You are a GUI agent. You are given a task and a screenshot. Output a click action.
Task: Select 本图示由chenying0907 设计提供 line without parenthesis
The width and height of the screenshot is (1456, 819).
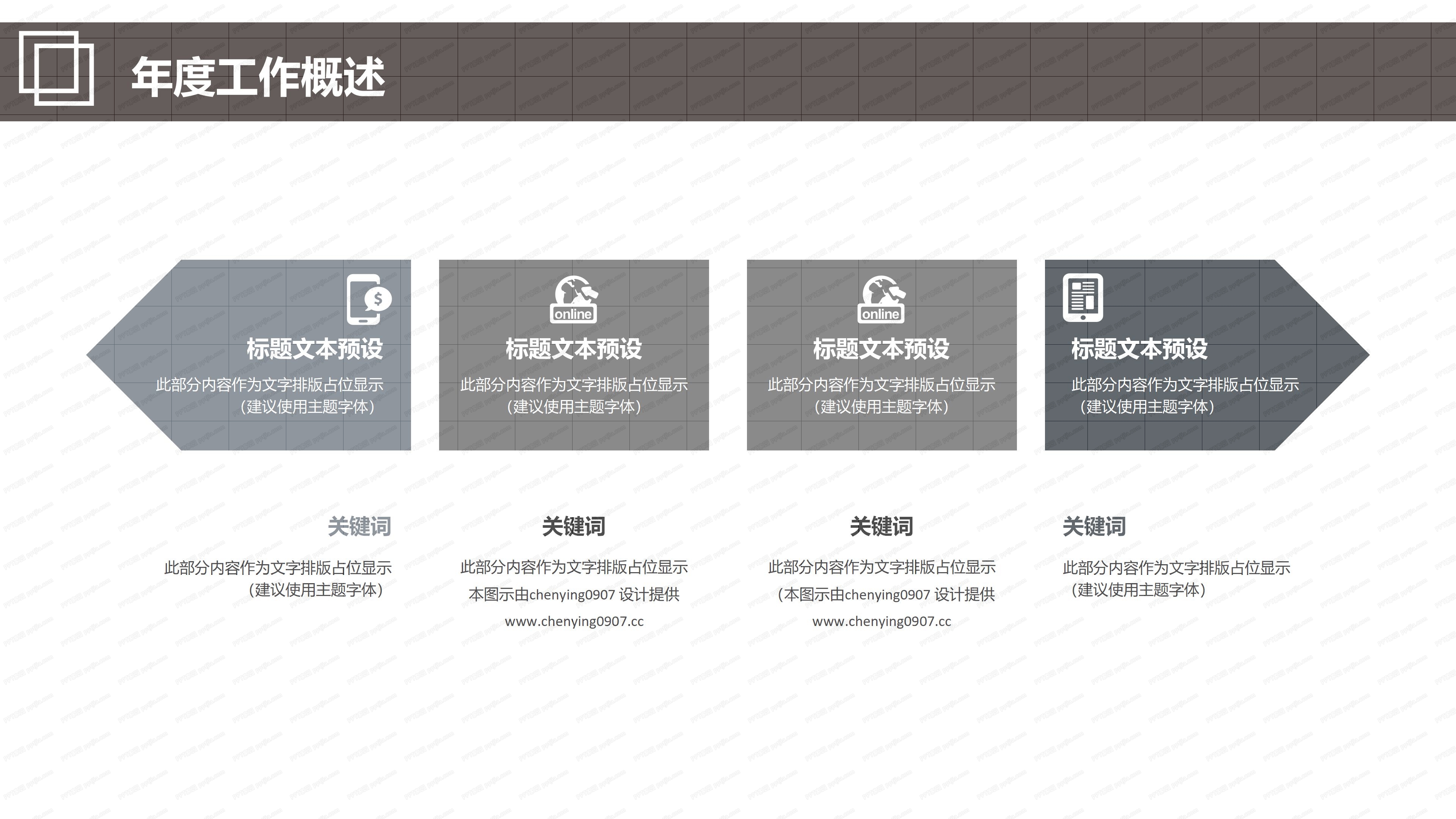(574, 594)
